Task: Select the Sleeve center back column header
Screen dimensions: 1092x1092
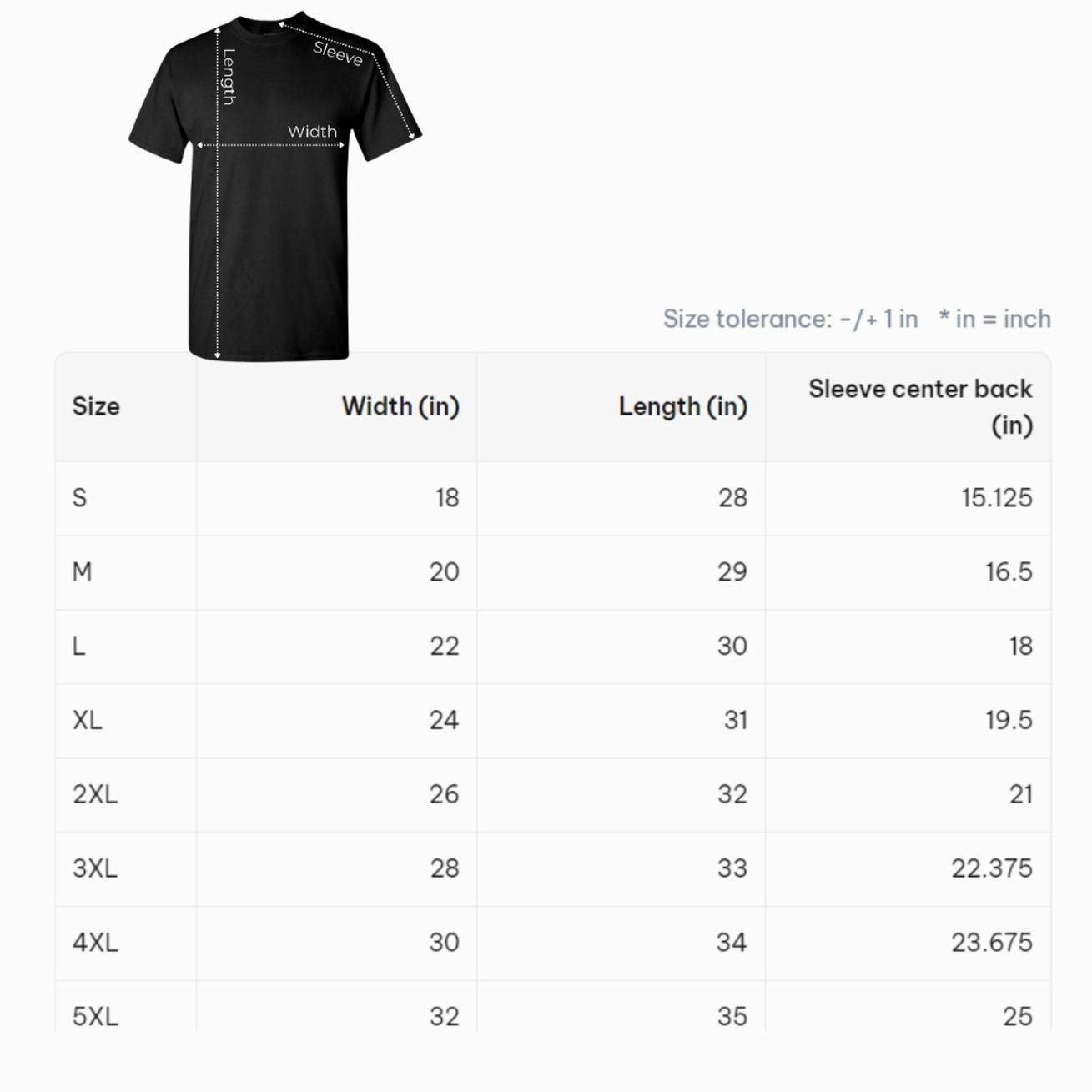Action: pos(920,406)
